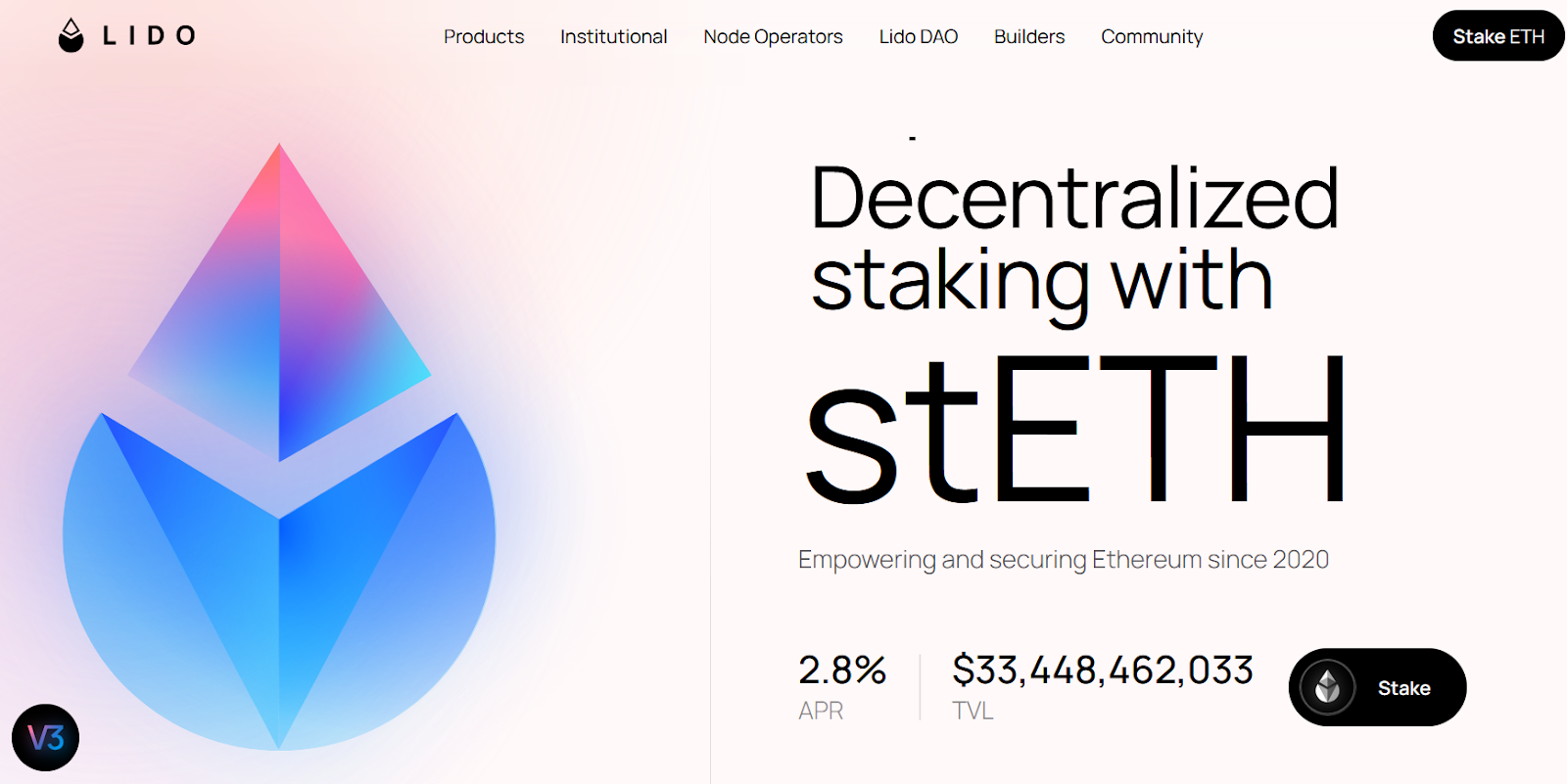Click the Empowering and securing Ethereum tagline
Screen dimensions: 1567x784
click(x=1064, y=560)
